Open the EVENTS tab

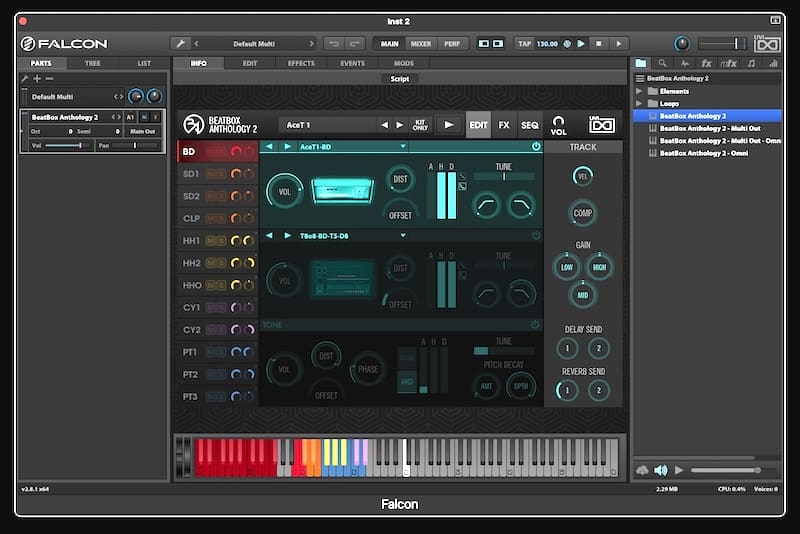click(x=353, y=63)
